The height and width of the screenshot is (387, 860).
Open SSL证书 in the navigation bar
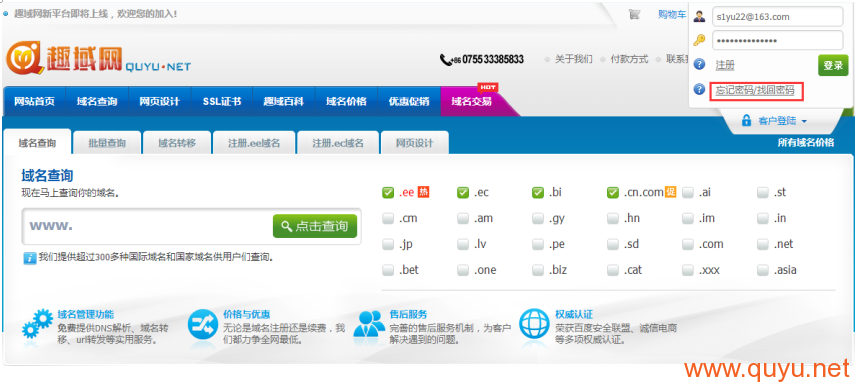222,101
